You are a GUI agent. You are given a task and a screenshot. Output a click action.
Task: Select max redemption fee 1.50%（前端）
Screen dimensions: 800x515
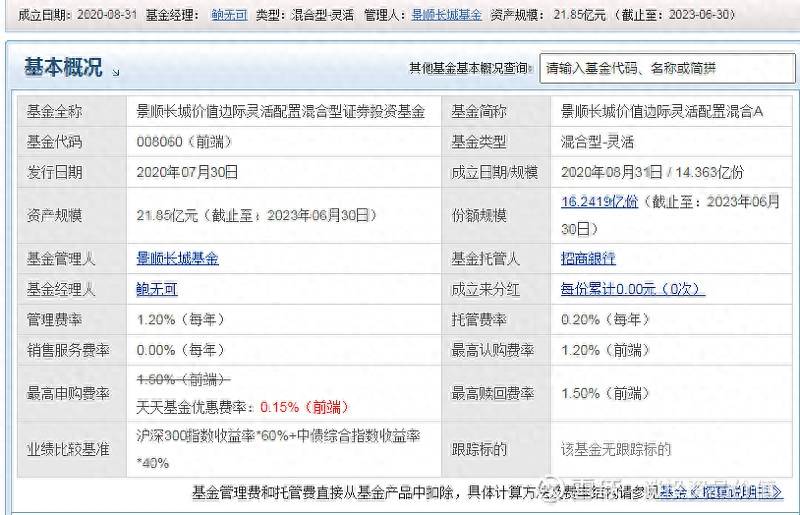point(605,393)
